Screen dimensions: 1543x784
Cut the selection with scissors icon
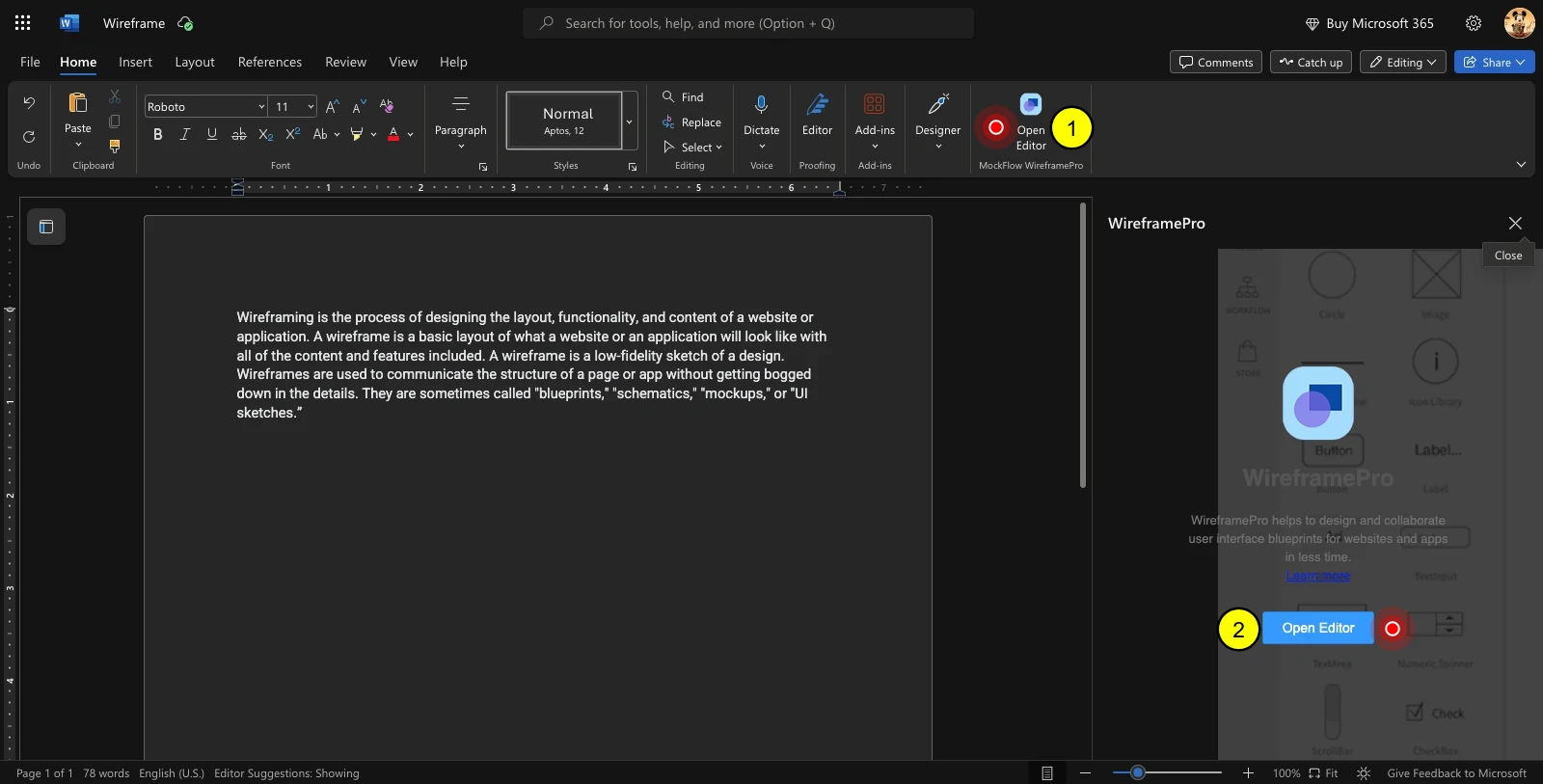click(115, 96)
